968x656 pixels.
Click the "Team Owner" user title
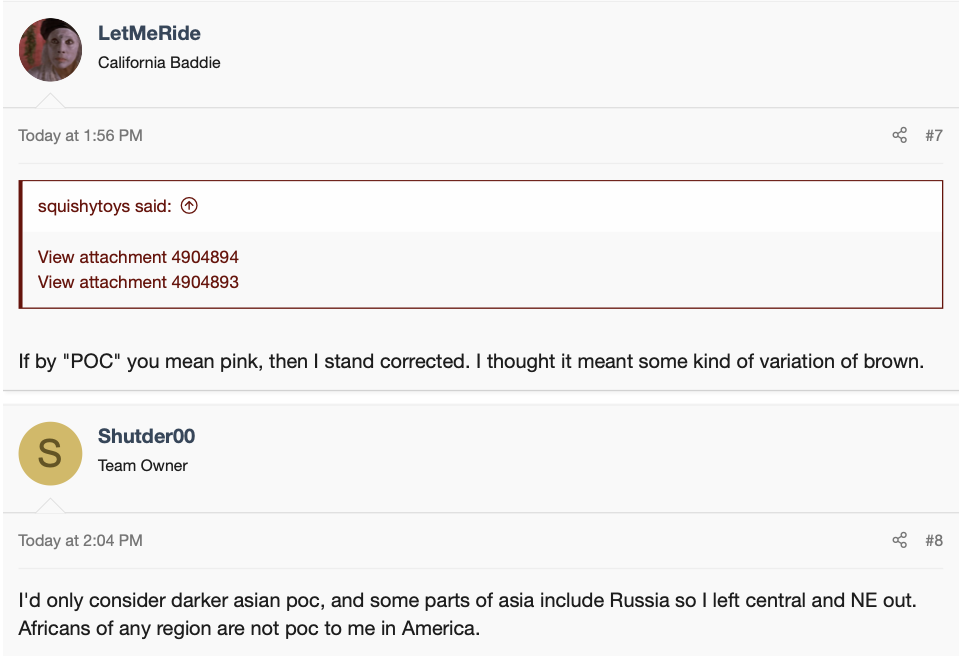click(143, 465)
